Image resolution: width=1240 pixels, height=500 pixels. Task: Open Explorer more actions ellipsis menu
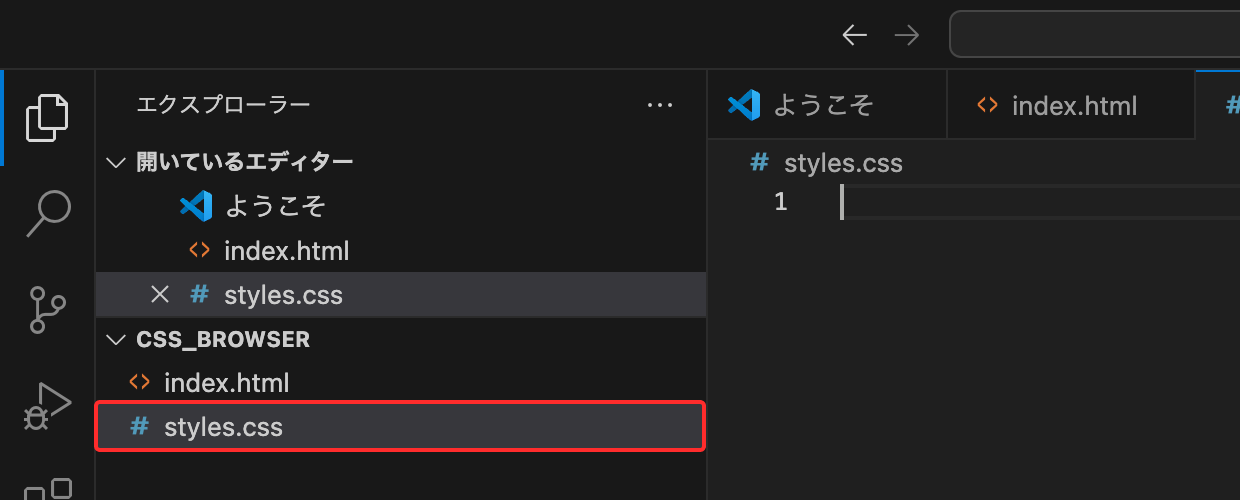(x=660, y=104)
